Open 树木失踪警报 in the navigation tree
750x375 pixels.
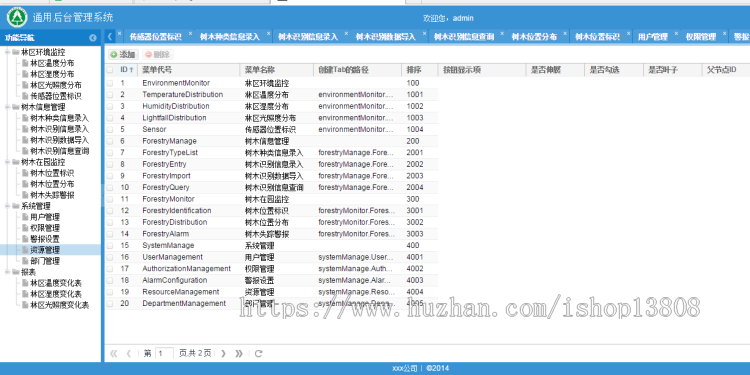52,195
